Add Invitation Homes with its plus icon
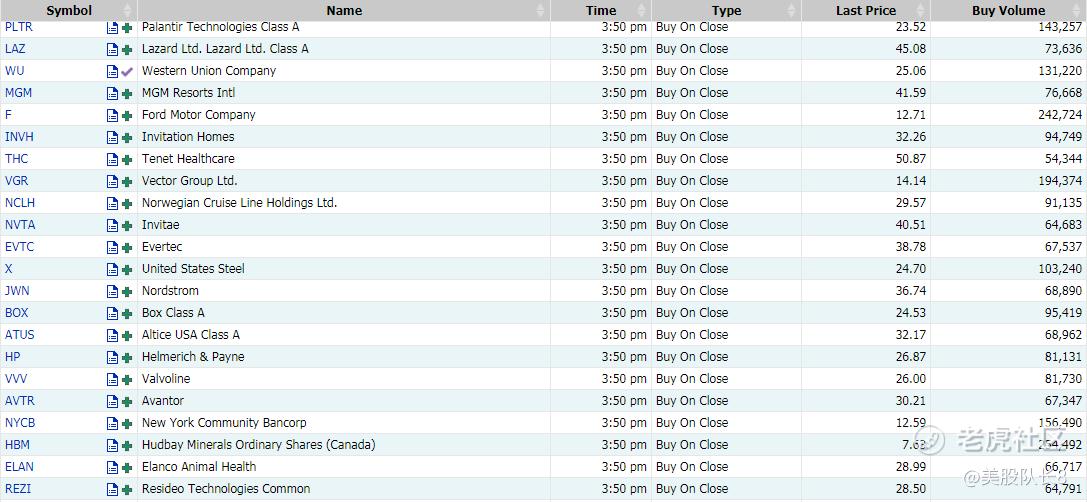 (127, 138)
